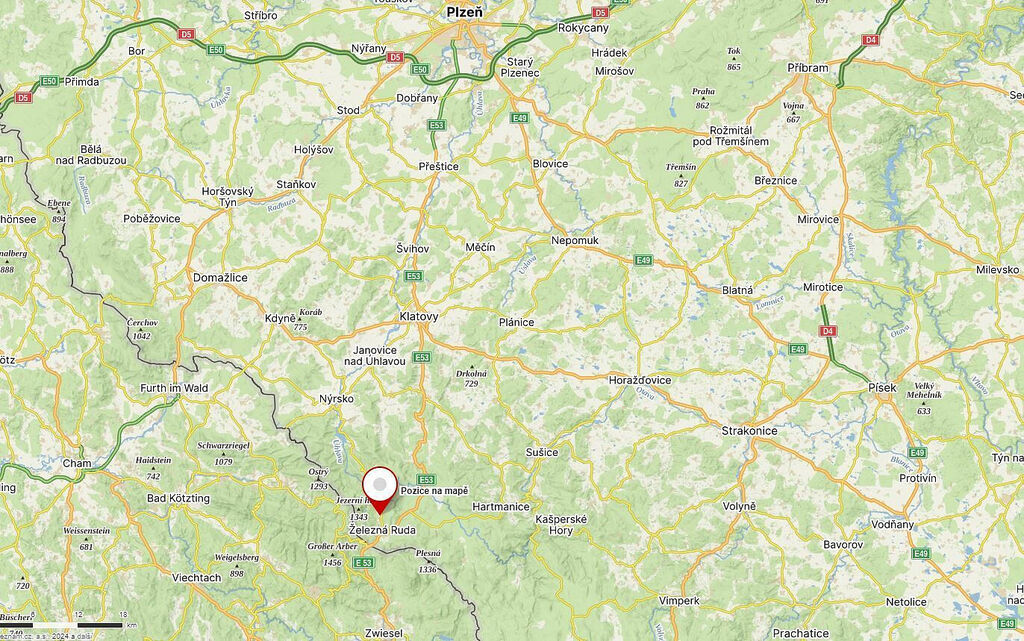The image size is (1024, 641).
Task: Click the Strakonice town label
Action: (749, 431)
